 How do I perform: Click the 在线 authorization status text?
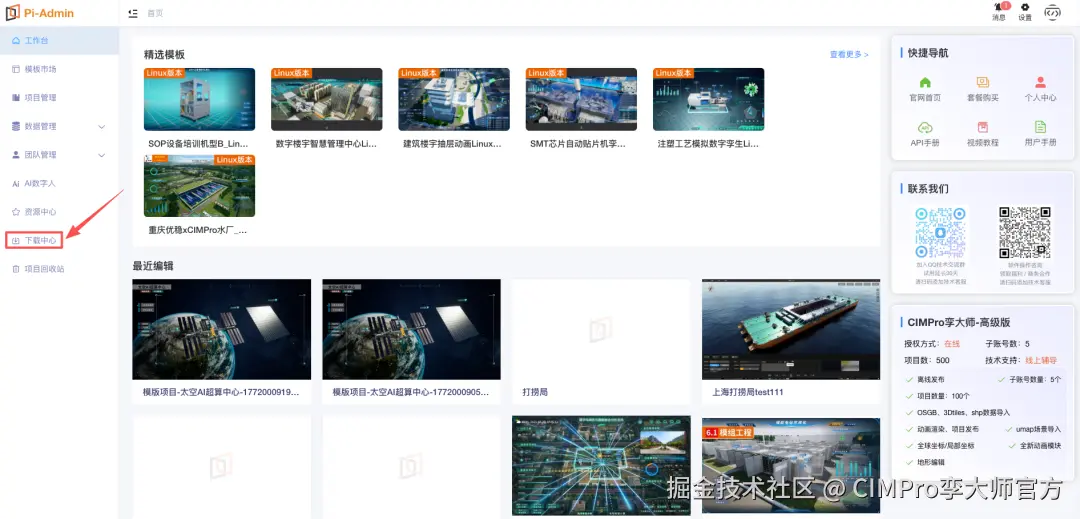pos(952,343)
